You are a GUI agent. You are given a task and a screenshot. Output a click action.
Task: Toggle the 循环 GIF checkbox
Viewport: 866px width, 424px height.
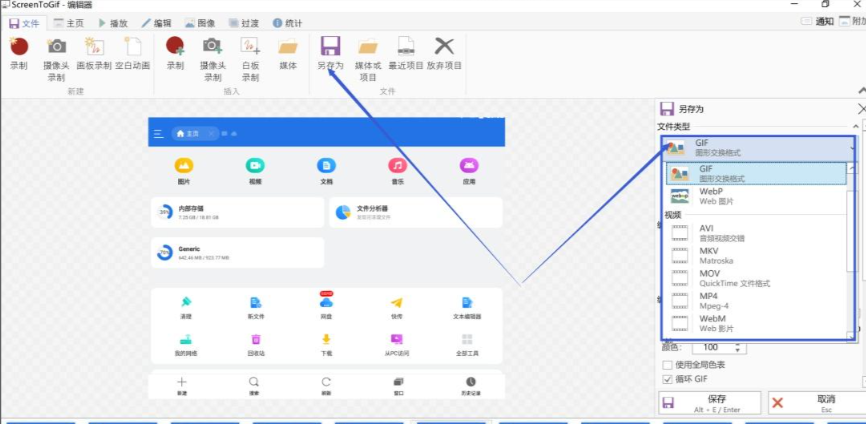click(x=668, y=379)
